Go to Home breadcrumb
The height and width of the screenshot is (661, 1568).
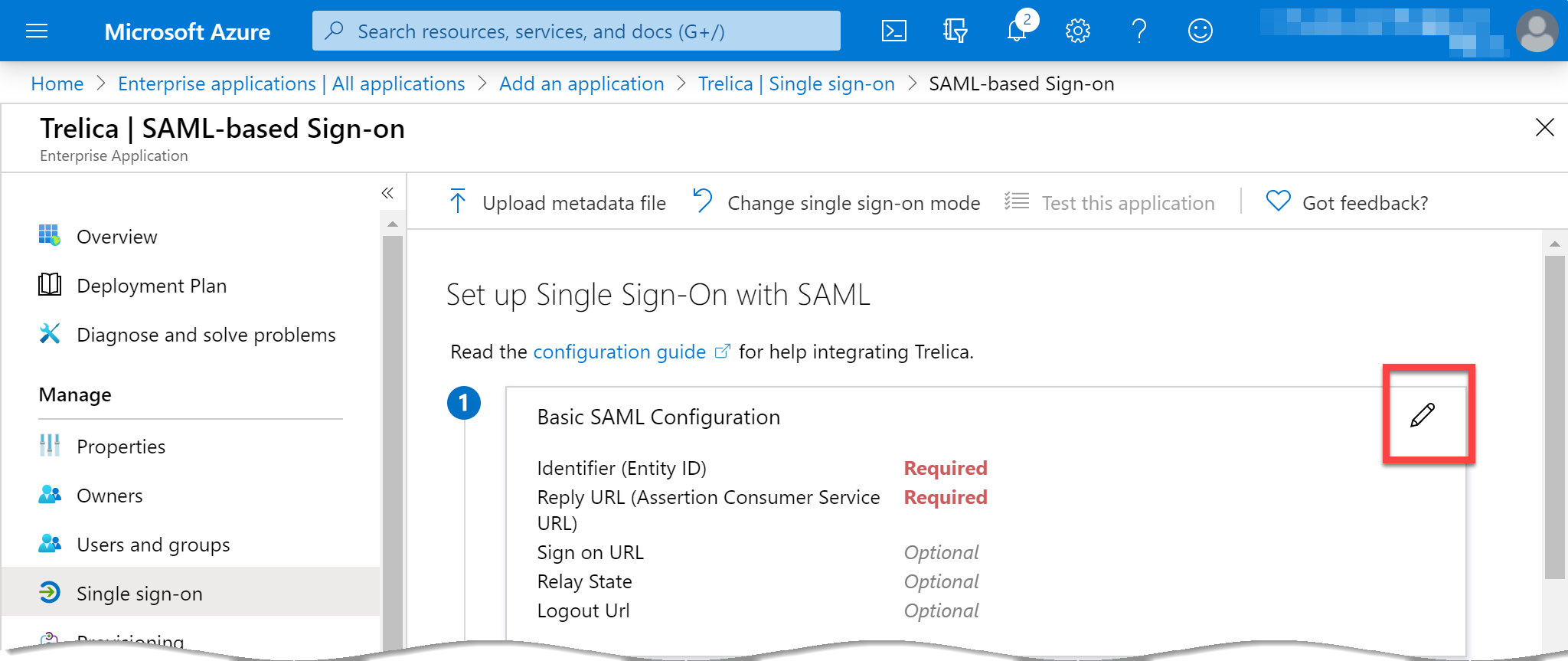tap(57, 83)
